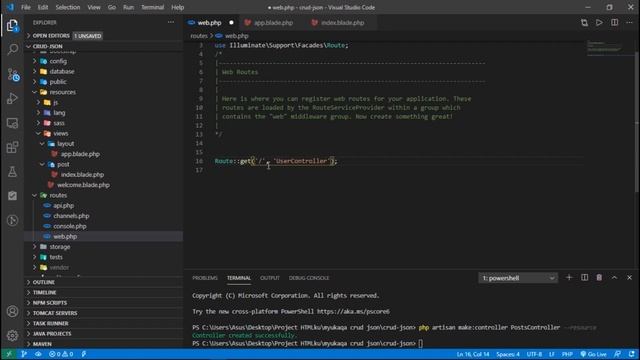Click the remote window status icon
640x360 pixels.
coord(9,354)
